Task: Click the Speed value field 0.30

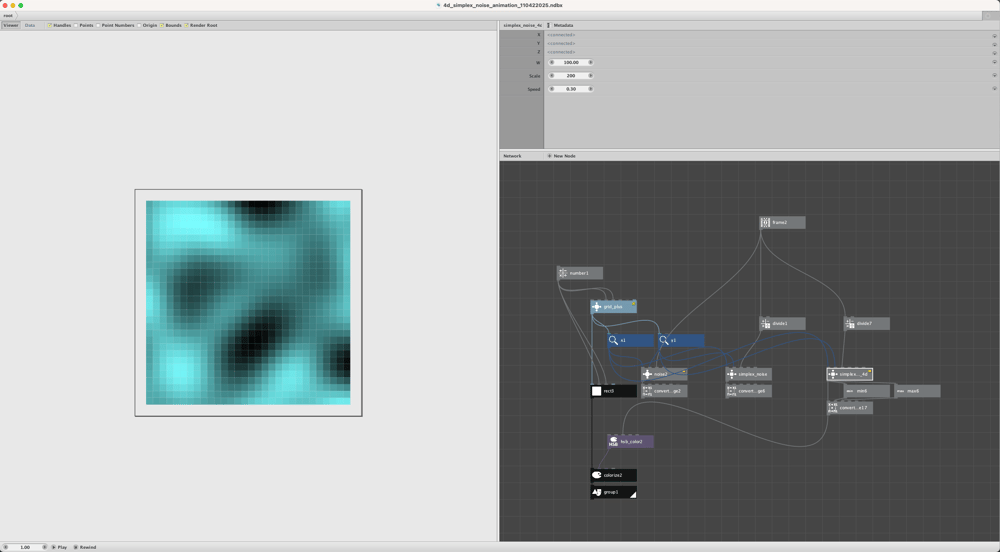Action: (x=571, y=89)
